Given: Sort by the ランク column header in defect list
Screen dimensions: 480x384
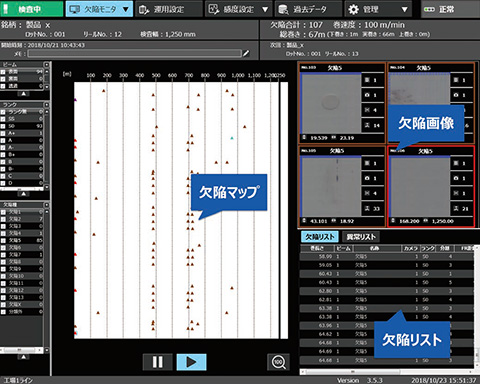Looking at the screenshot, I should (x=428, y=249).
